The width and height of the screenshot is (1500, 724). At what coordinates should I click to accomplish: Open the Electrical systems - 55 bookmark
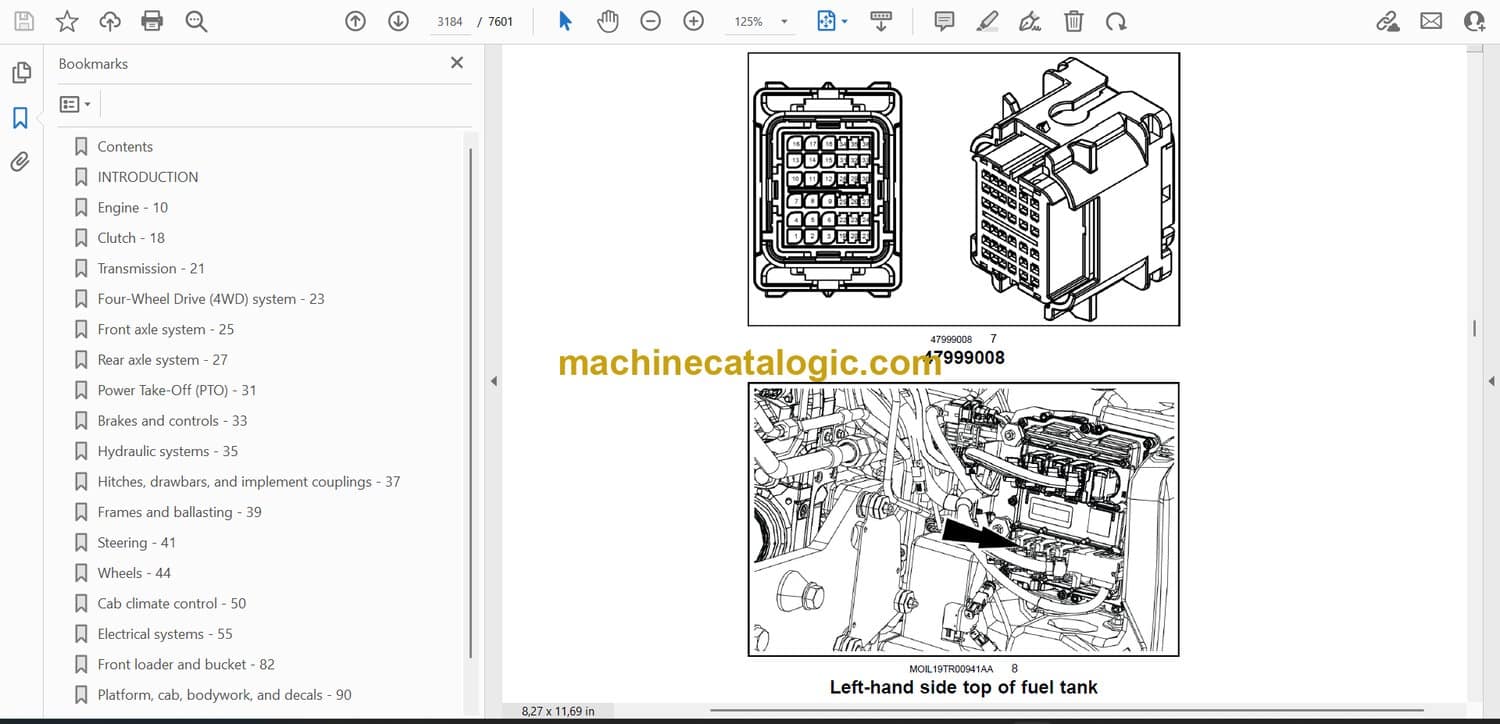coord(165,634)
